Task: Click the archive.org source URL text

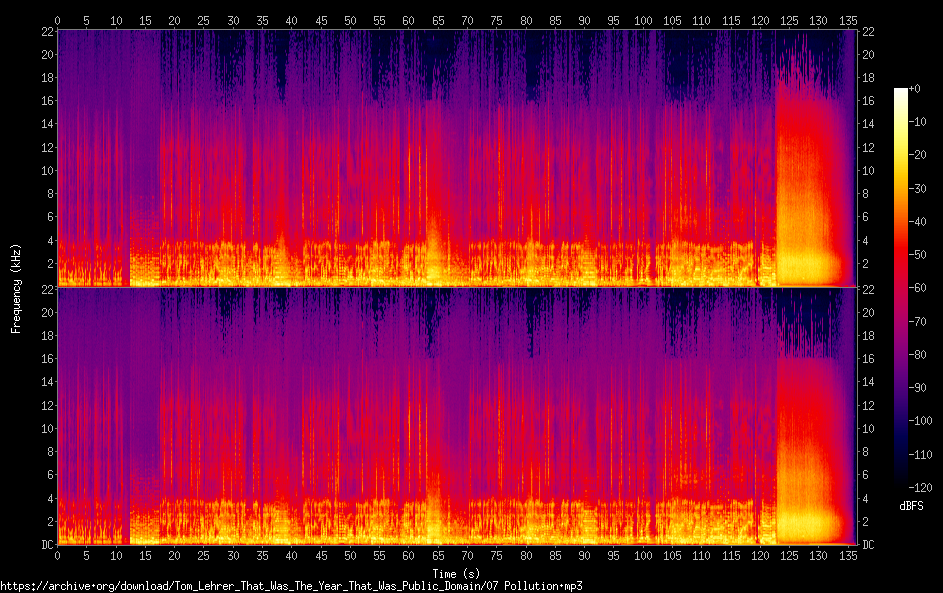Action: coord(291,586)
